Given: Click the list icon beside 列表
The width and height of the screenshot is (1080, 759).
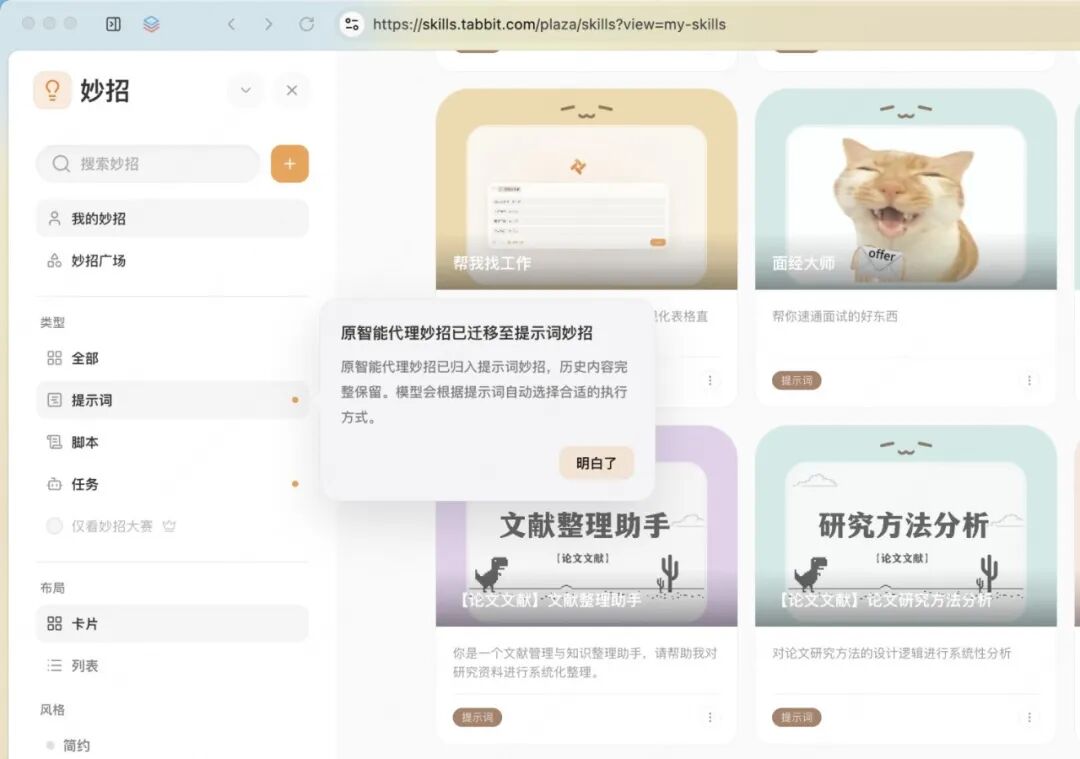Looking at the screenshot, I should (x=54, y=665).
